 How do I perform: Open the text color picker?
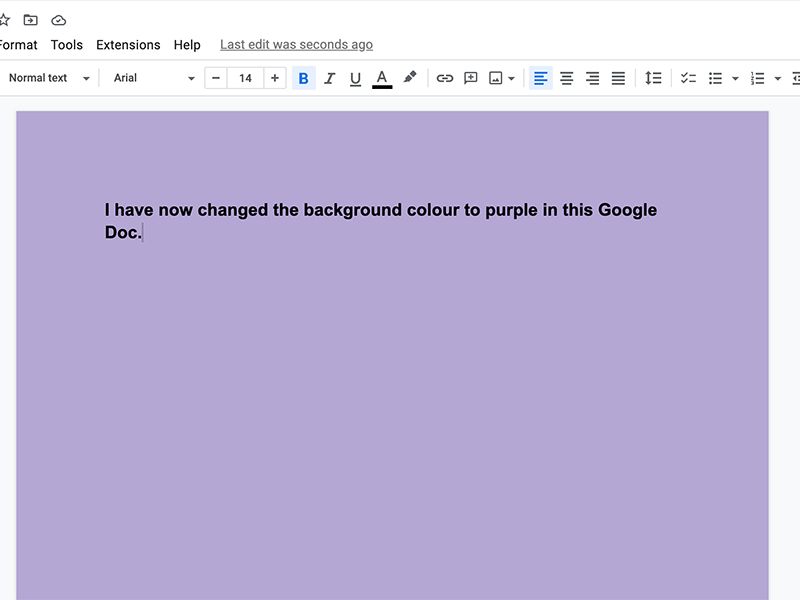tap(383, 78)
